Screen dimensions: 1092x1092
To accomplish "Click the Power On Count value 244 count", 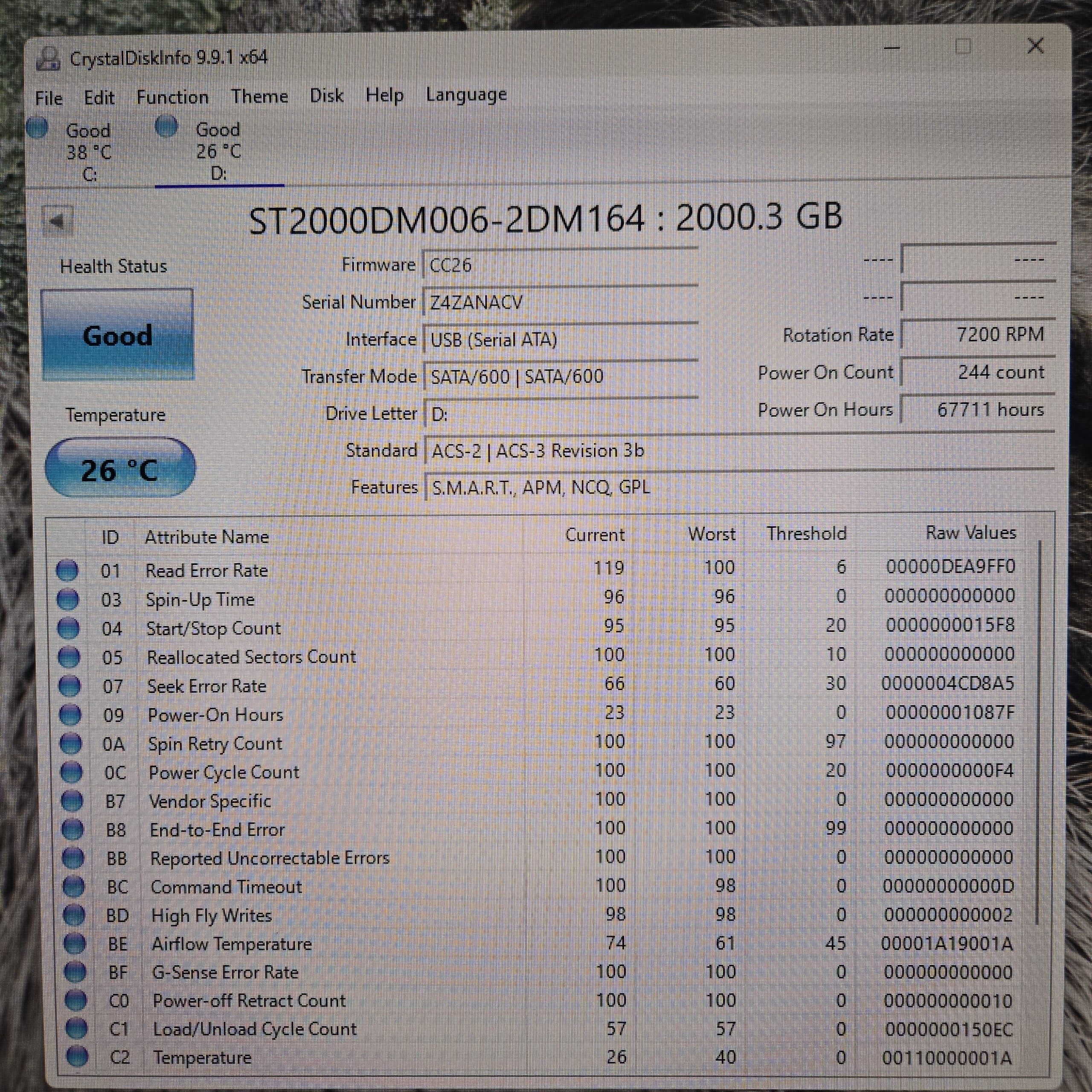I will click(979, 372).
